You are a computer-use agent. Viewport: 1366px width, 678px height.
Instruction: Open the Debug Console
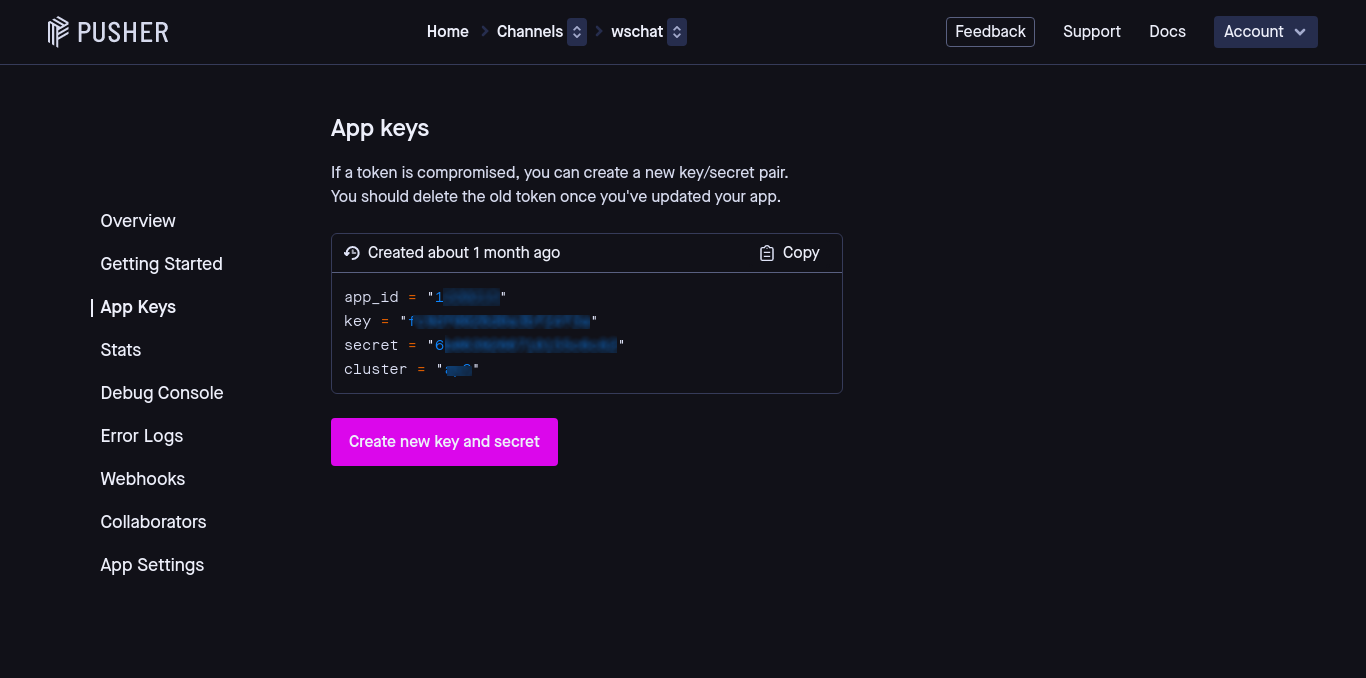(162, 393)
